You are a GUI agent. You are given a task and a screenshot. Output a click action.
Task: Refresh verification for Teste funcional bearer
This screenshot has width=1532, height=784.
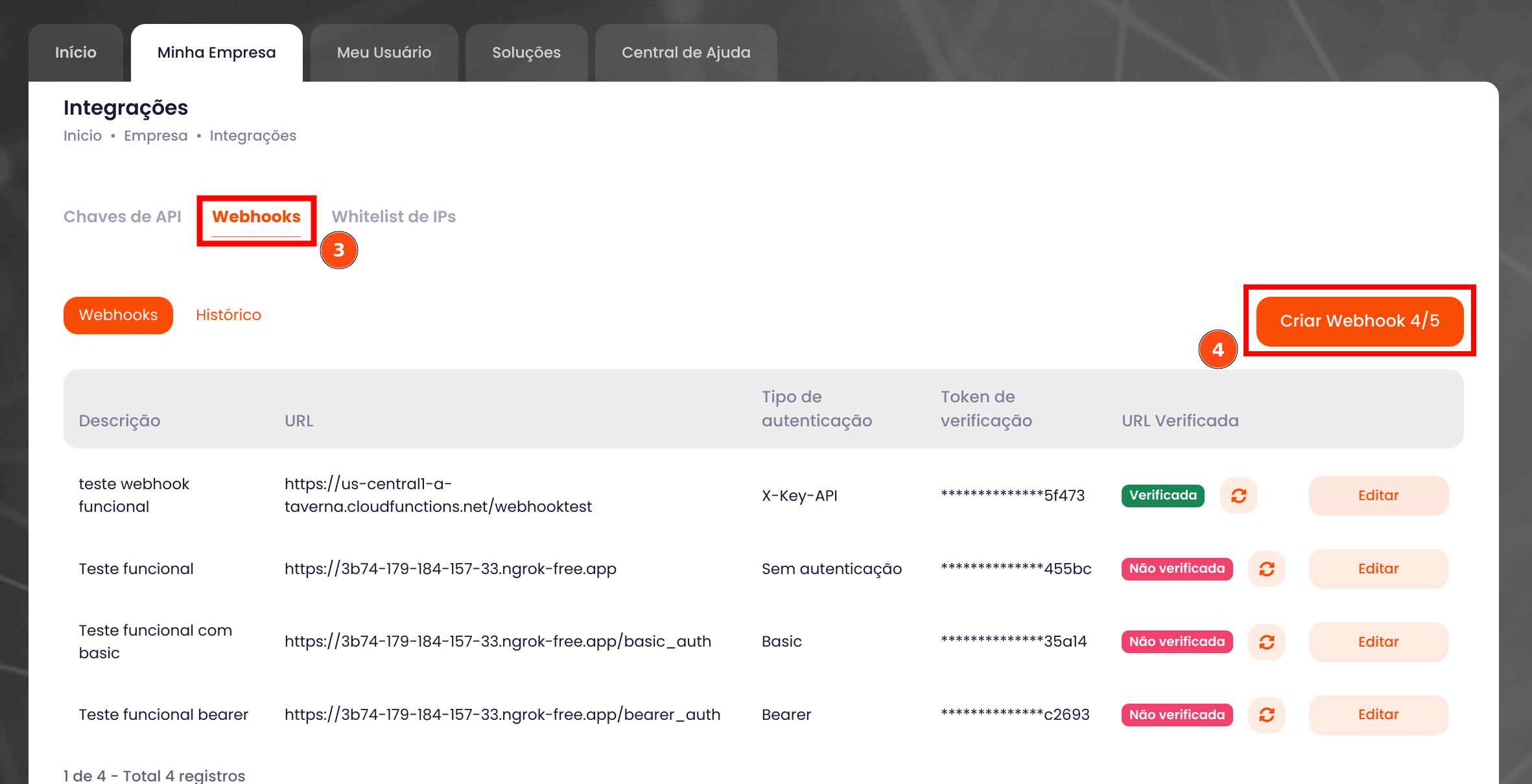(1266, 715)
